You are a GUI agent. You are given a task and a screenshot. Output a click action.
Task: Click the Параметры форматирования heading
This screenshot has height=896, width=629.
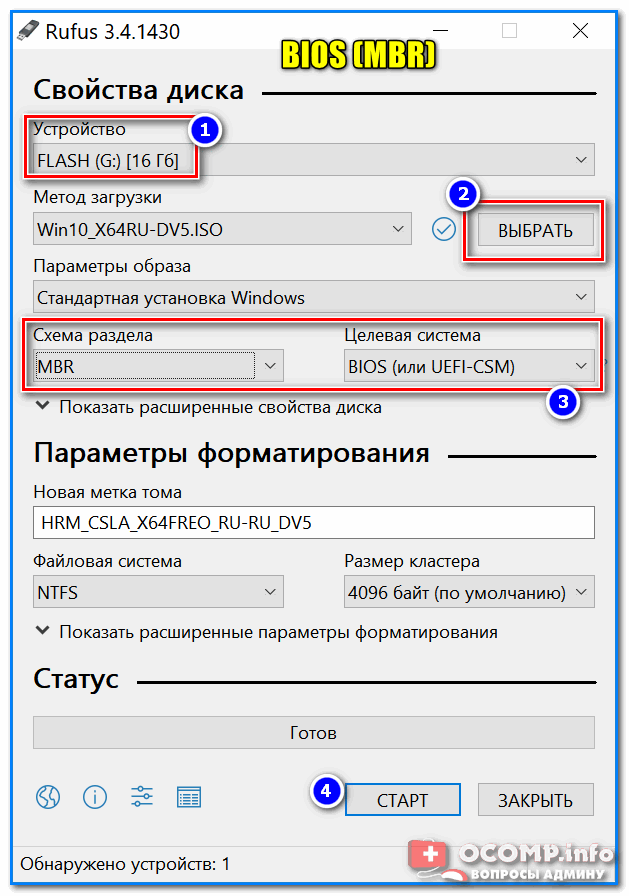(x=231, y=453)
